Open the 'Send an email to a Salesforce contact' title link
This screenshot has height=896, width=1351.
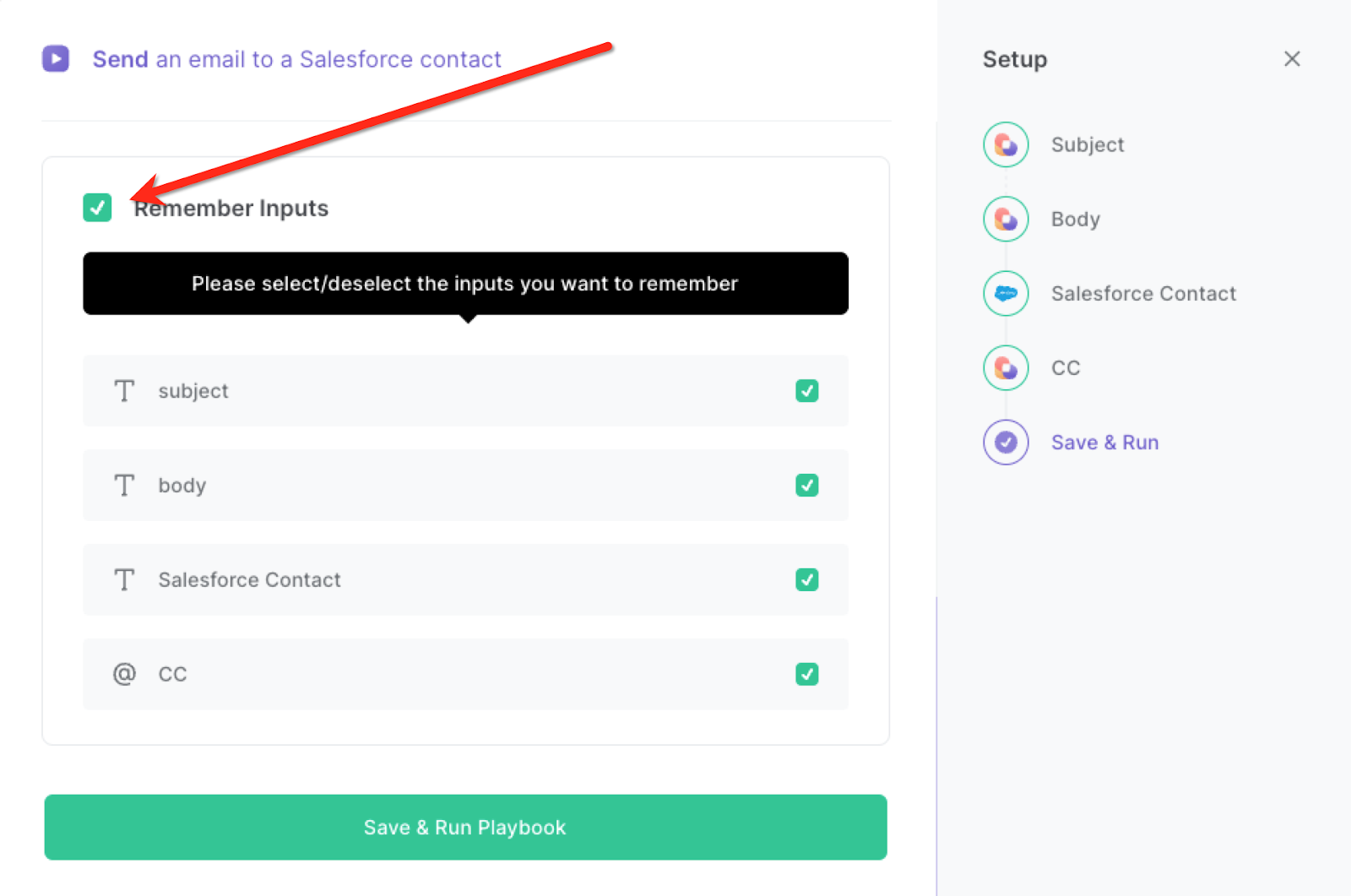click(296, 59)
